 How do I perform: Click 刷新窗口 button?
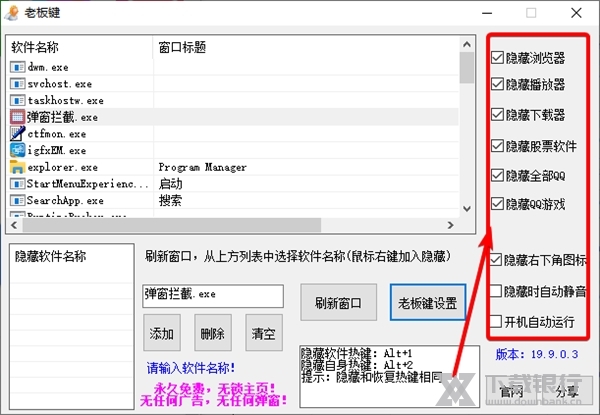(338, 303)
